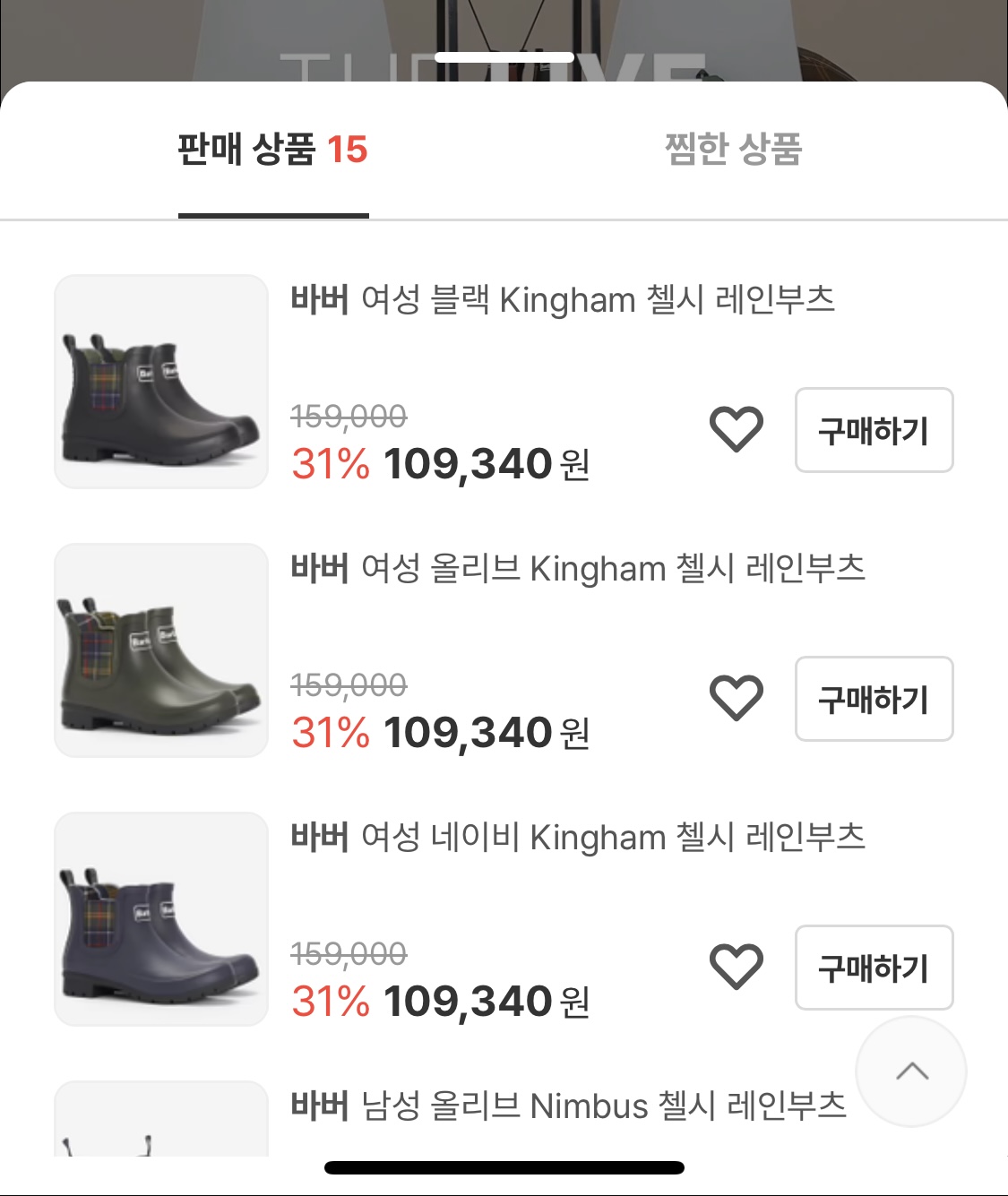Image resolution: width=1008 pixels, height=1196 pixels.
Task: Tap the bottom sheet drag handle
Action: pyautogui.click(x=504, y=57)
